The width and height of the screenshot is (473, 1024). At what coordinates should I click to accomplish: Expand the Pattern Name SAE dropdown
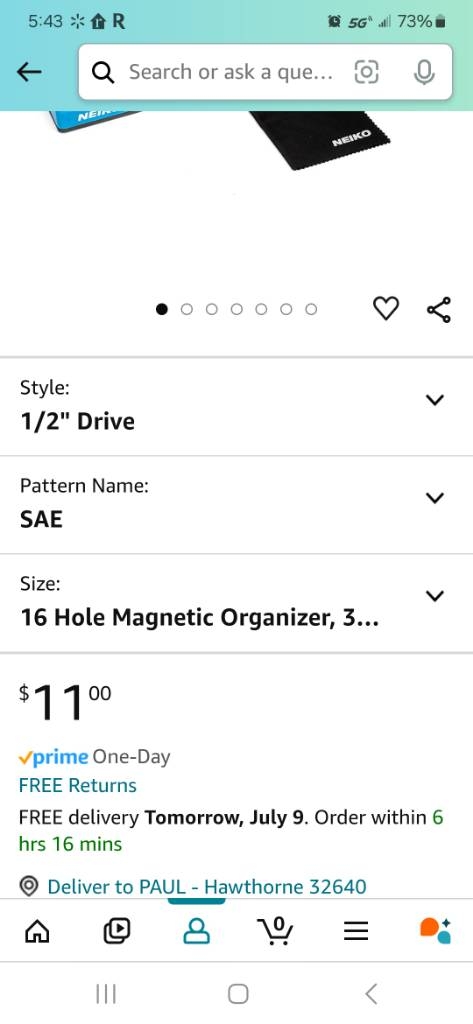236,505
